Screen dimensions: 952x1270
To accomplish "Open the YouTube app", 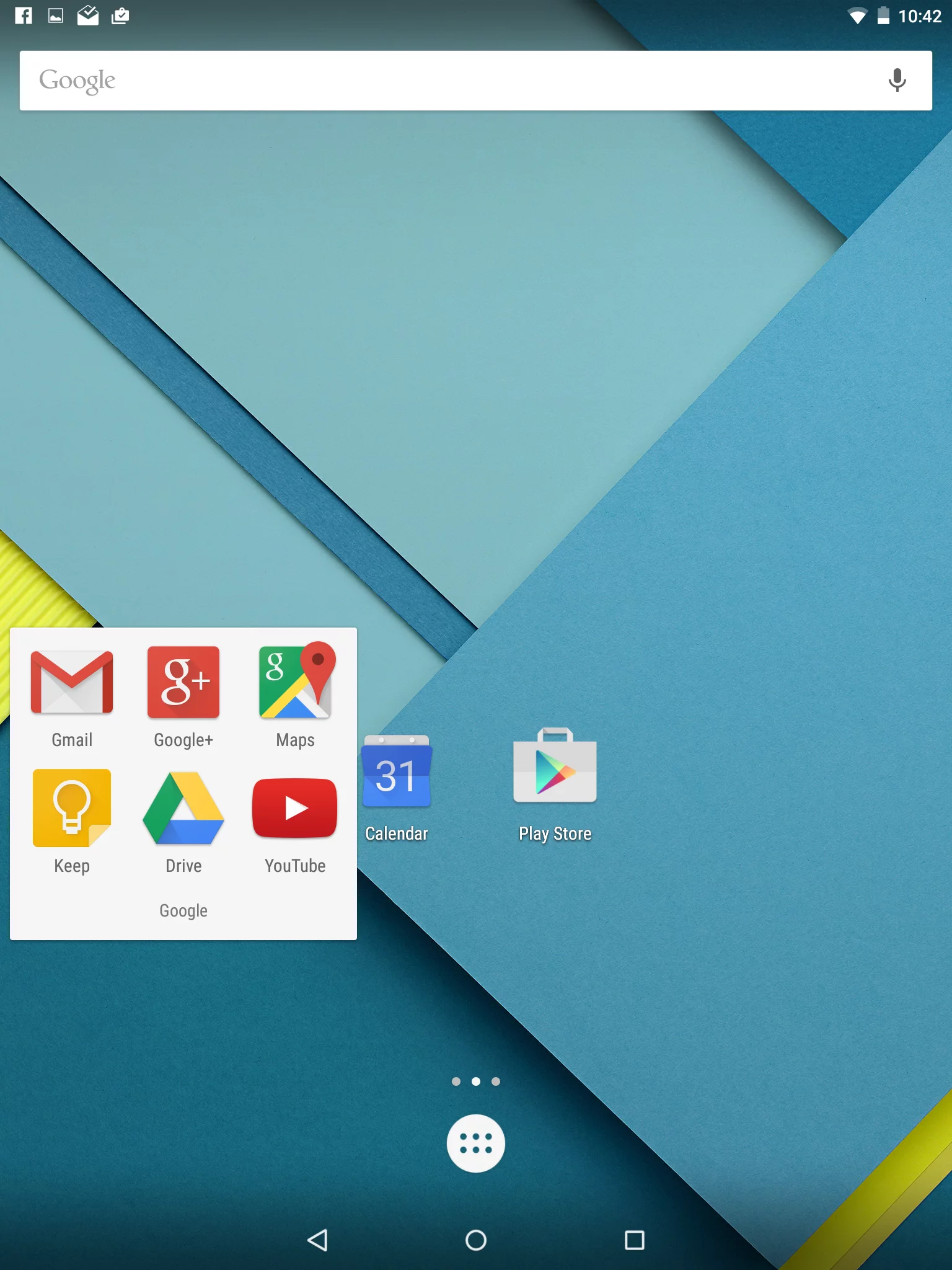I will (295, 808).
